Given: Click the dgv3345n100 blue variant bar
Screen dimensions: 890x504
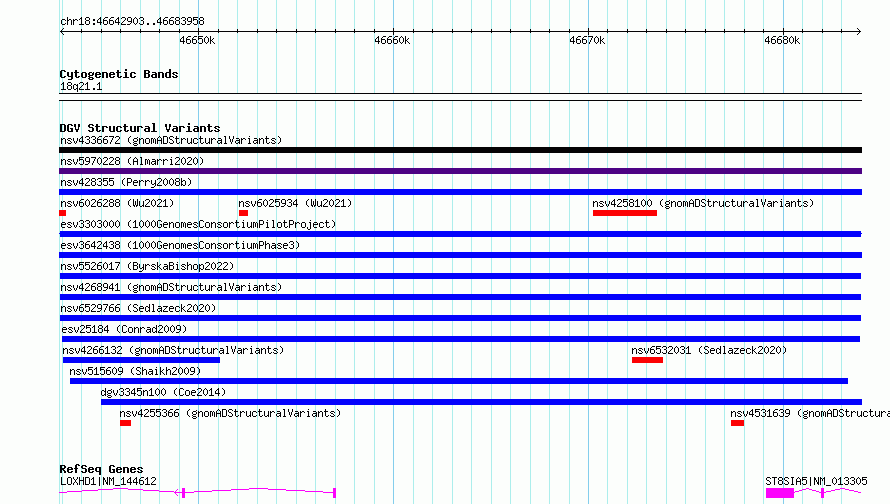Looking at the screenshot, I should point(481,402).
